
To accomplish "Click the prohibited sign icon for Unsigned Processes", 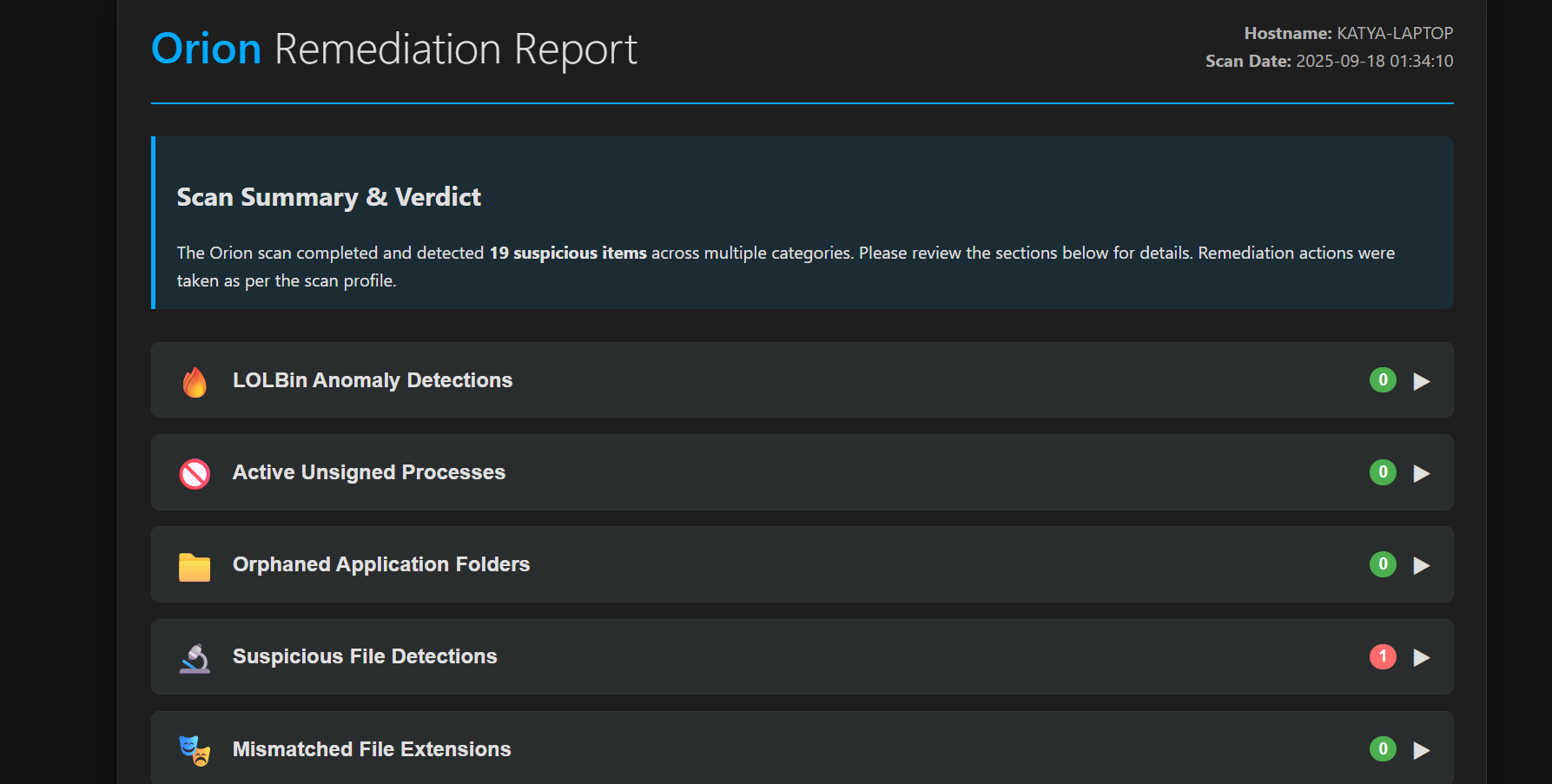I will point(195,473).
